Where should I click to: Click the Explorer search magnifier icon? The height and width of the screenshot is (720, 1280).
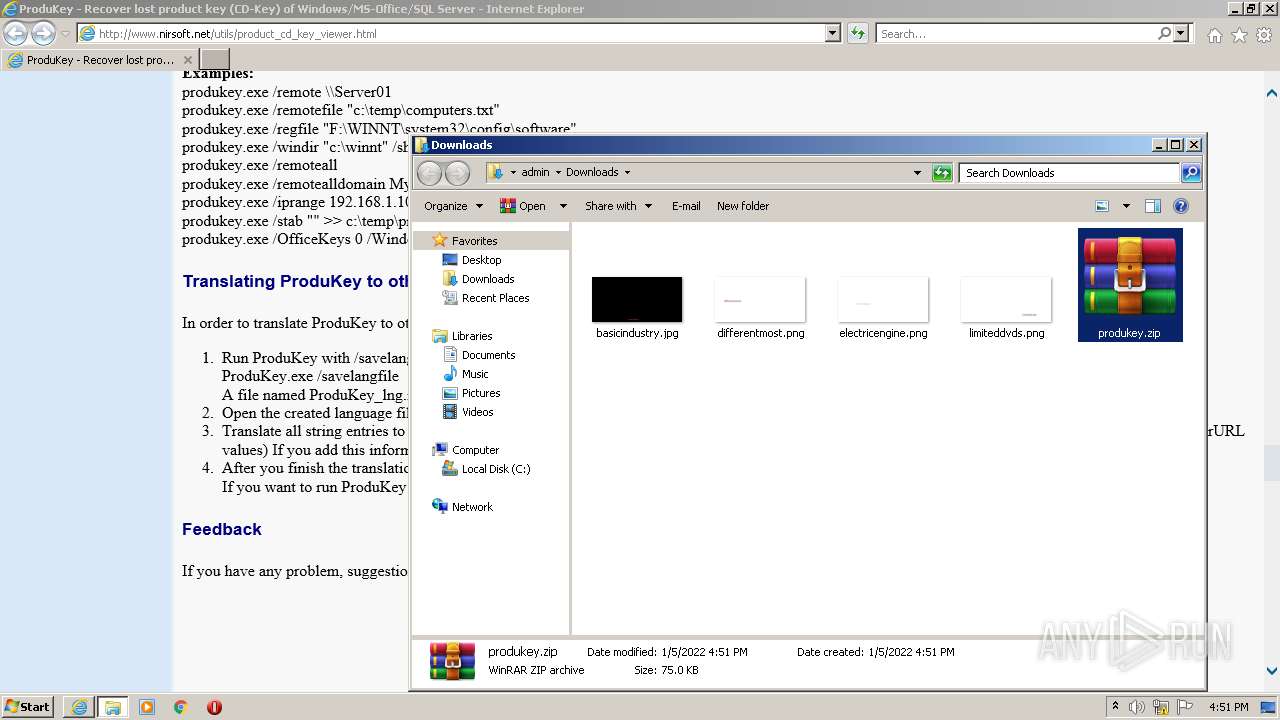[1190, 173]
